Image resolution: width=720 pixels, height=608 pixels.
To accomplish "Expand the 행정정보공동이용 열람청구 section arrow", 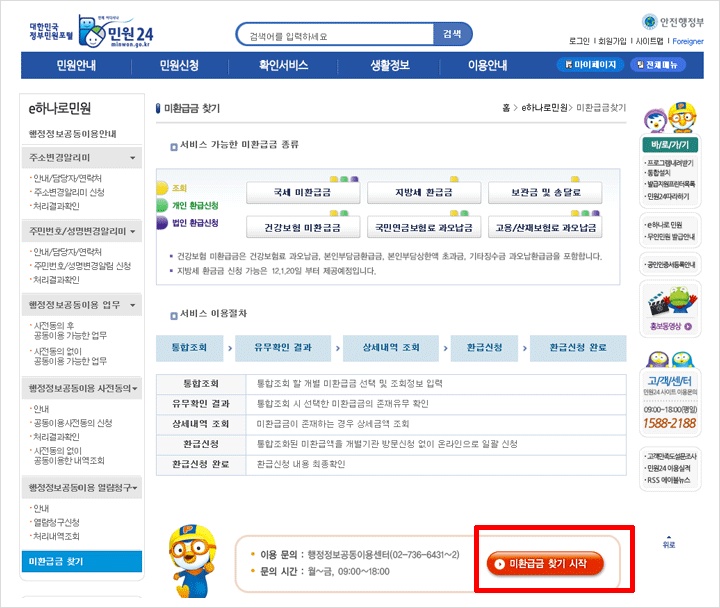I will coord(135,488).
